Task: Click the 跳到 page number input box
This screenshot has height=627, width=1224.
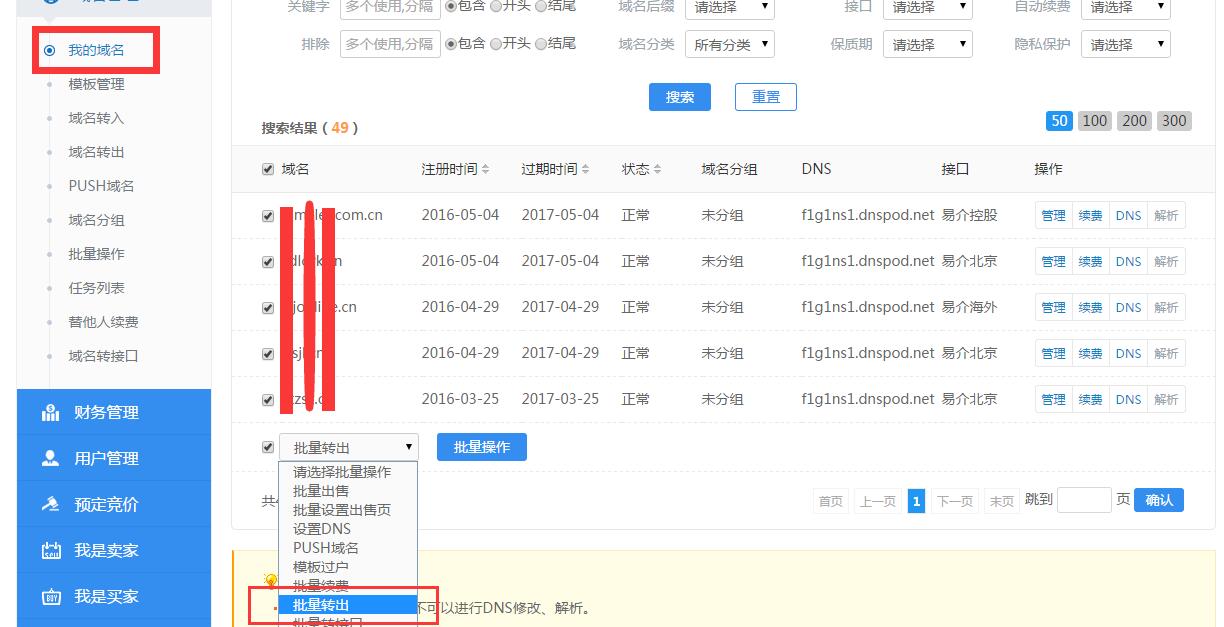Action: coord(1084,500)
